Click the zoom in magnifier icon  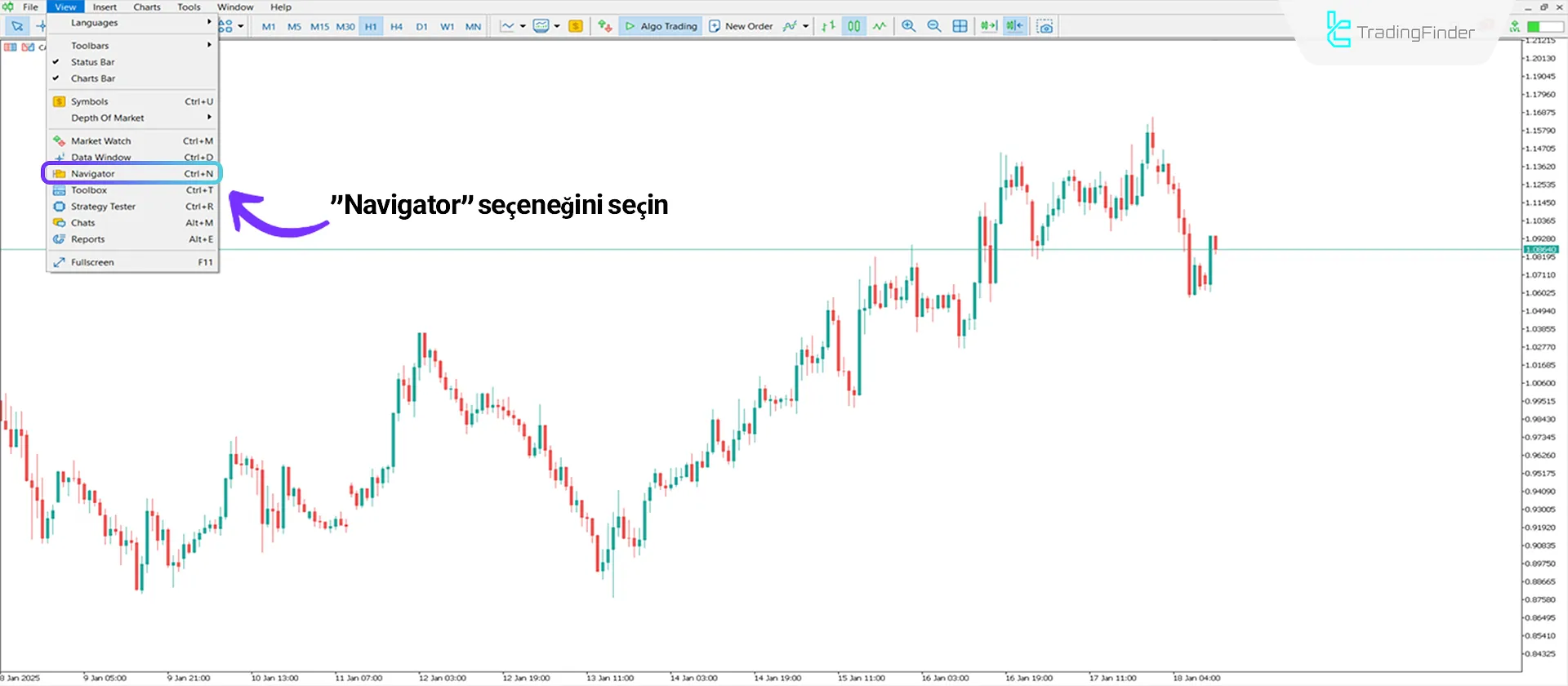[x=908, y=26]
